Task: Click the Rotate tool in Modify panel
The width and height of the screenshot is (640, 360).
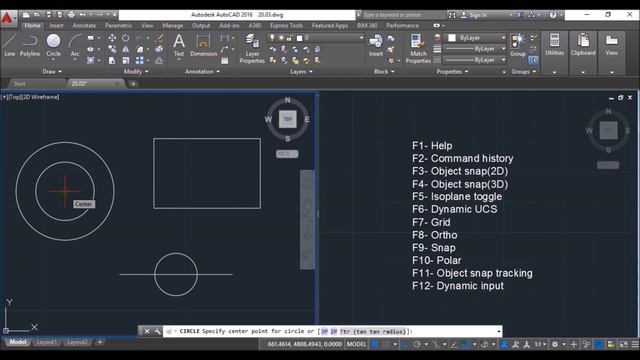Action: (126, 38)
